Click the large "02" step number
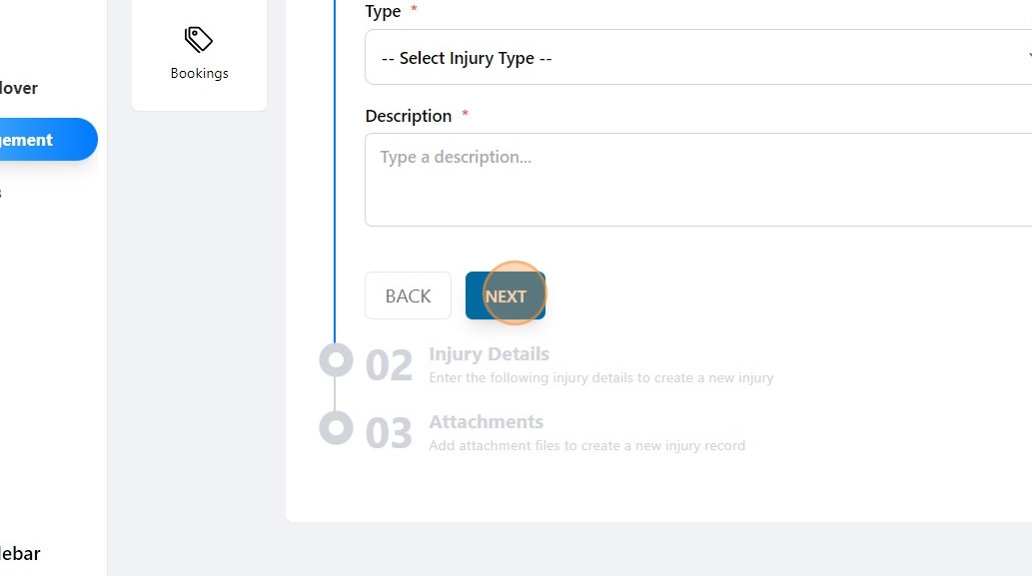The image size is (1032, 576). (x=389, y=366)
